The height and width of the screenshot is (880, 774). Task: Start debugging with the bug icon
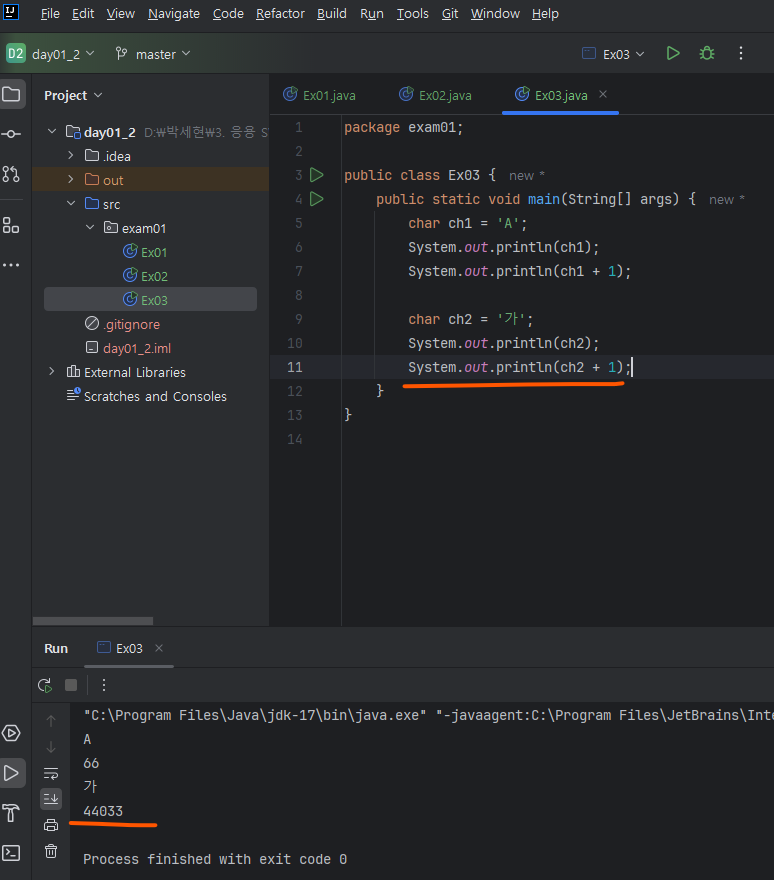(707, 54)
